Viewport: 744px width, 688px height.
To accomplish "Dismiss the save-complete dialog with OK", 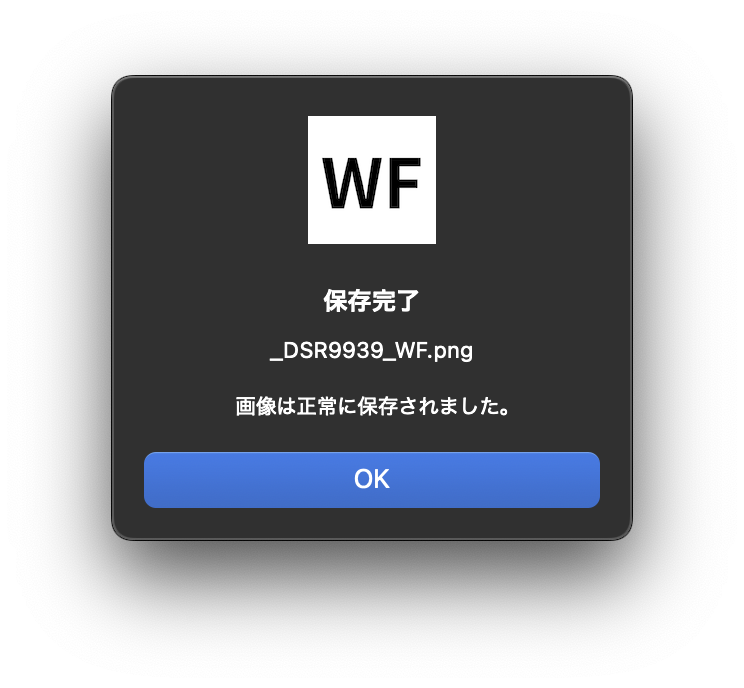I will pyautogui.click(x=372, y=480).
